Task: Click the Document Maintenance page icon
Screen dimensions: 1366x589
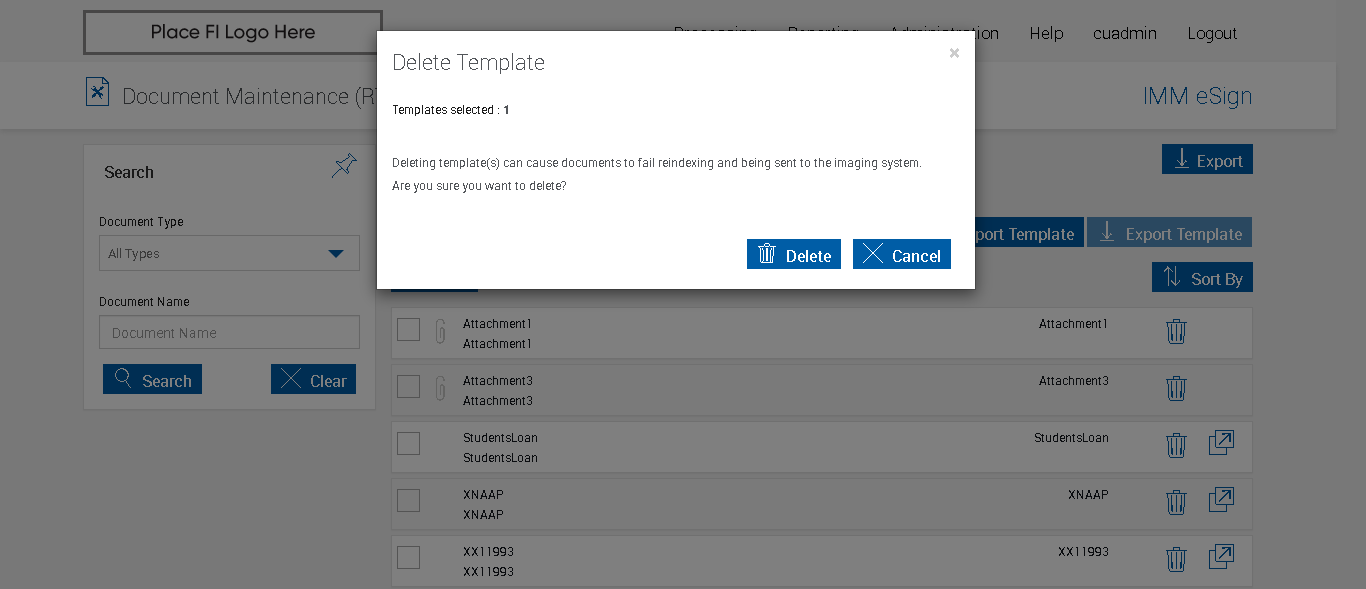Action: click(97, 92)
